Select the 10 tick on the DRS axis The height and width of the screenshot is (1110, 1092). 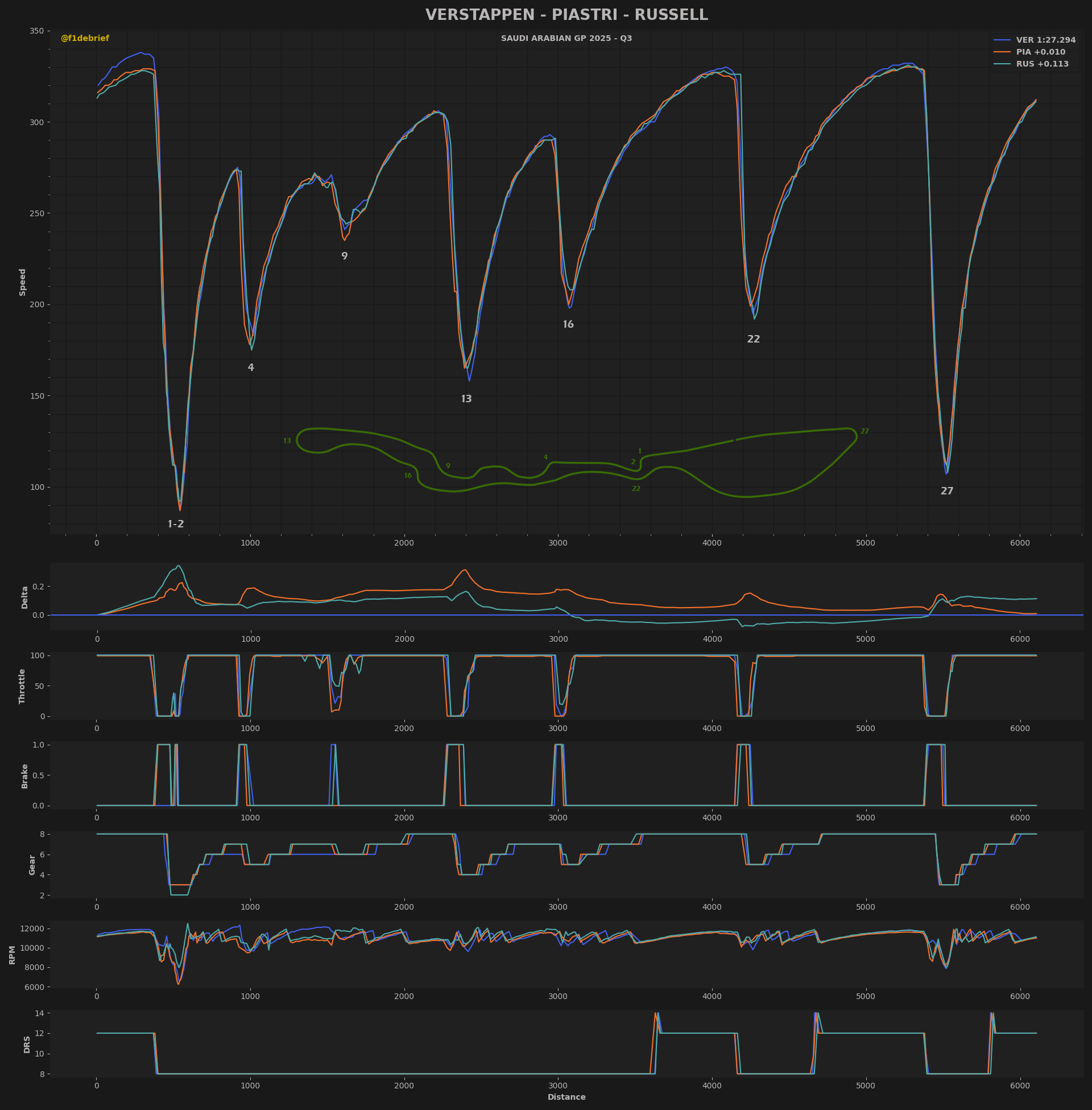(x=40, y=1054)
